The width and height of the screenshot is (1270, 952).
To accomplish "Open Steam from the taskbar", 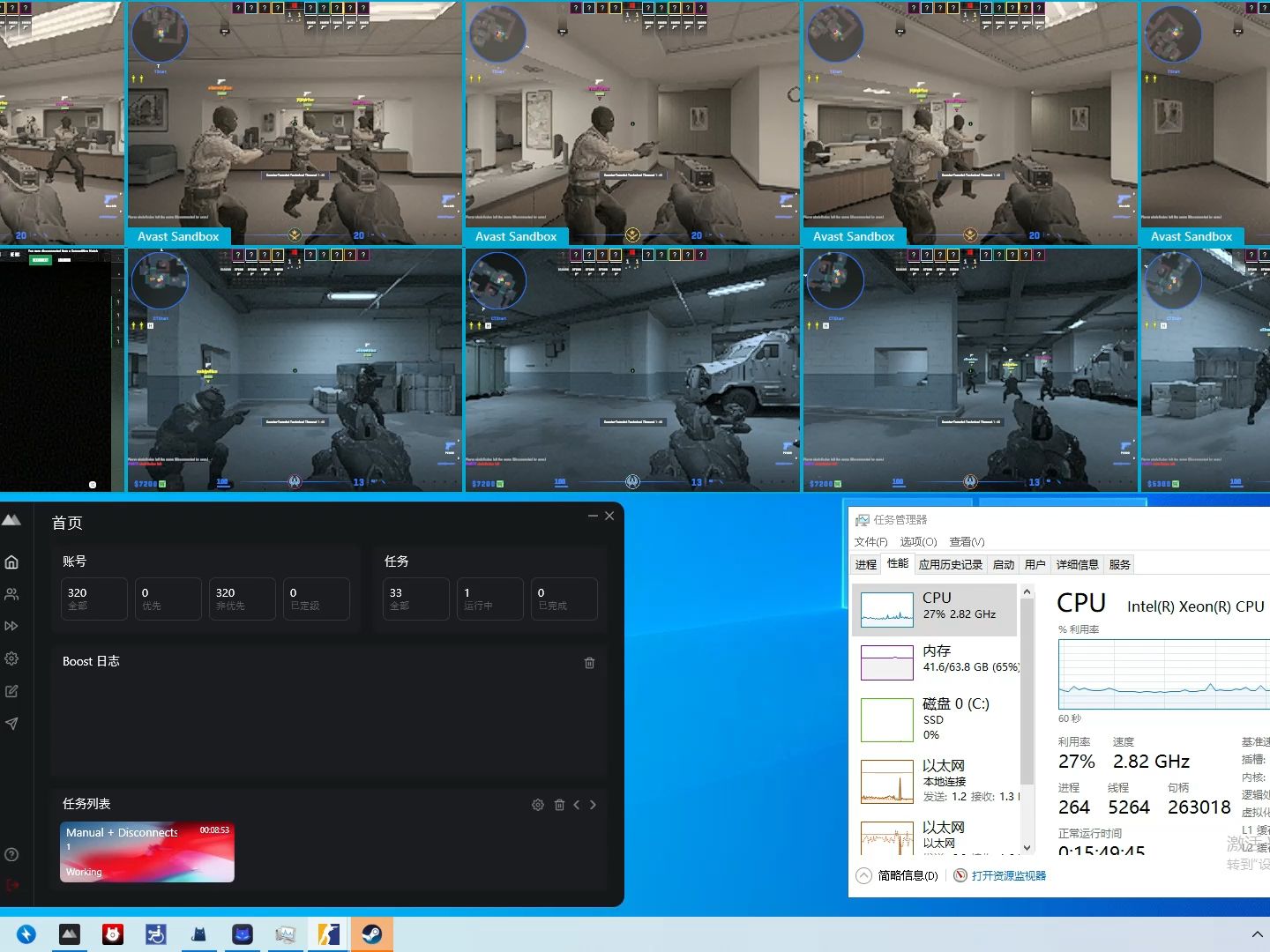I will tap(372, 934).
